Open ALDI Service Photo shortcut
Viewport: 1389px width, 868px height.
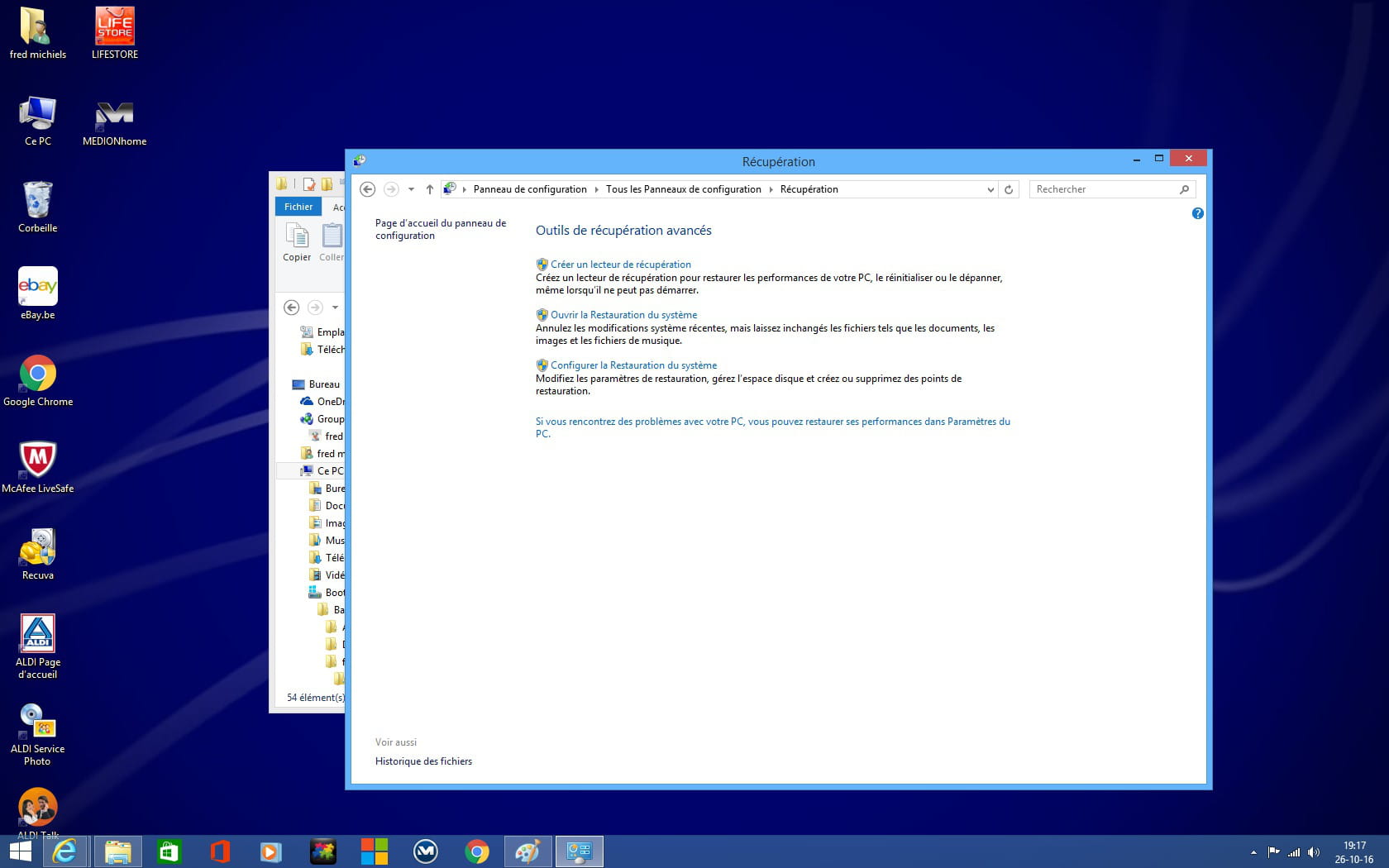pos(37,734)
